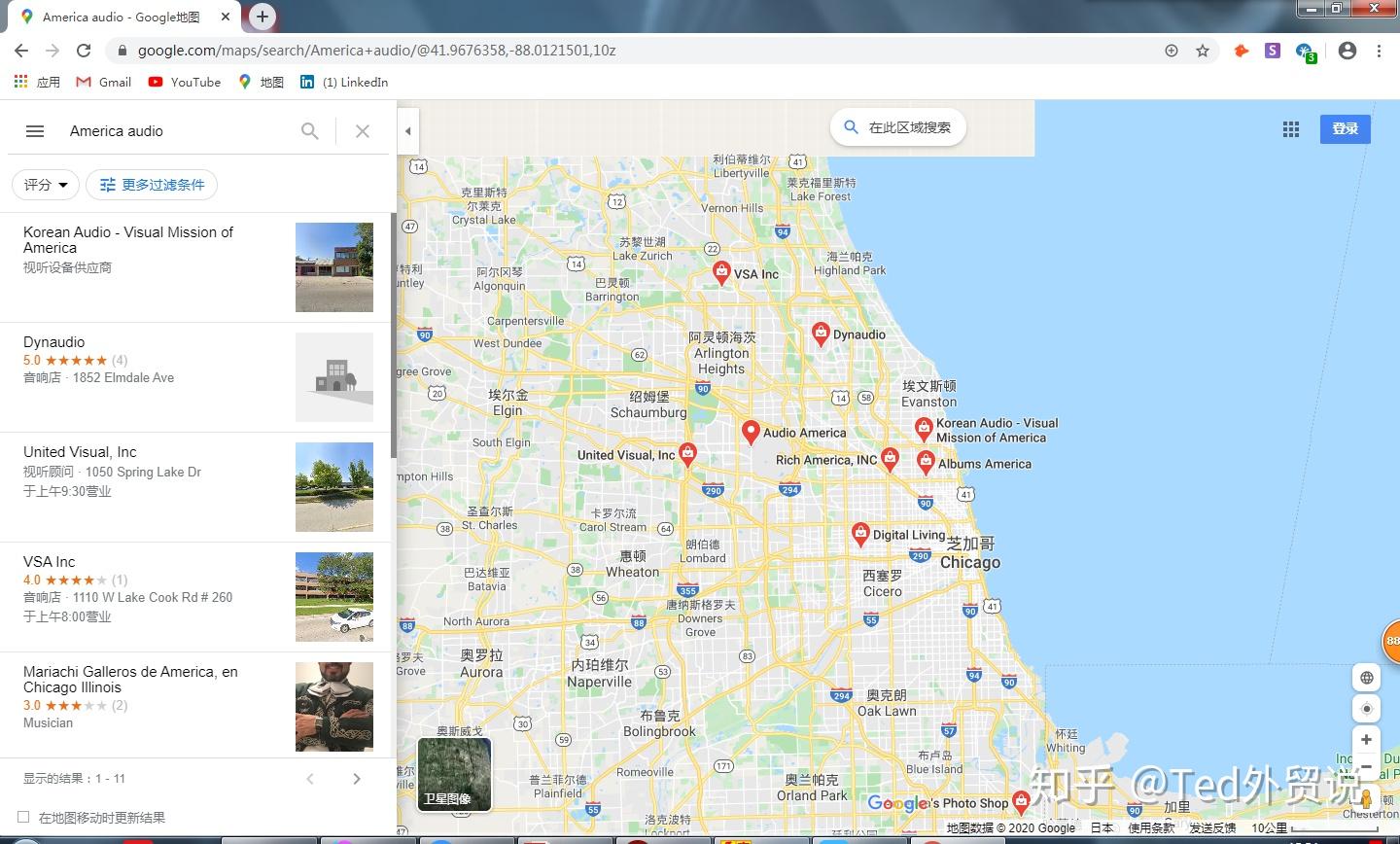Open the purple S extension
Viewport: 1400px width, 844px height.
(x=1273, y=51)
